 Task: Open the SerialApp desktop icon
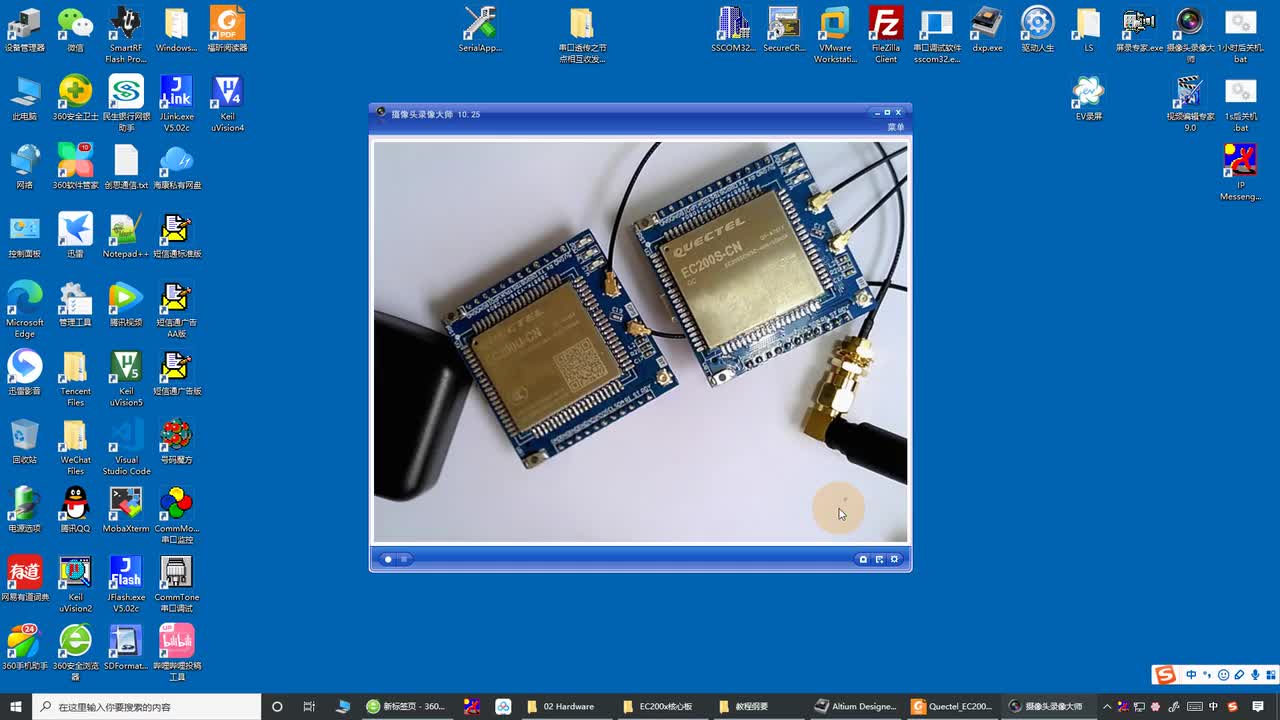pyautogui.click(x=480, y=29)
